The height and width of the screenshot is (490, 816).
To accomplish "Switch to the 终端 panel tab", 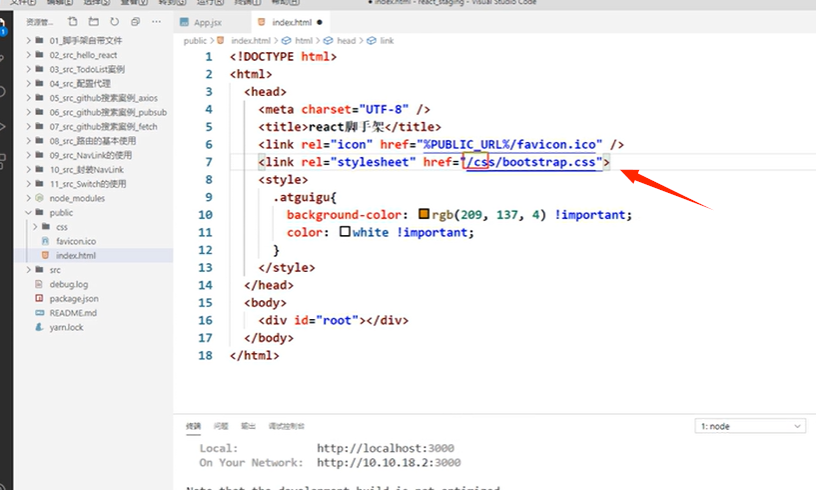I will 193,426.
